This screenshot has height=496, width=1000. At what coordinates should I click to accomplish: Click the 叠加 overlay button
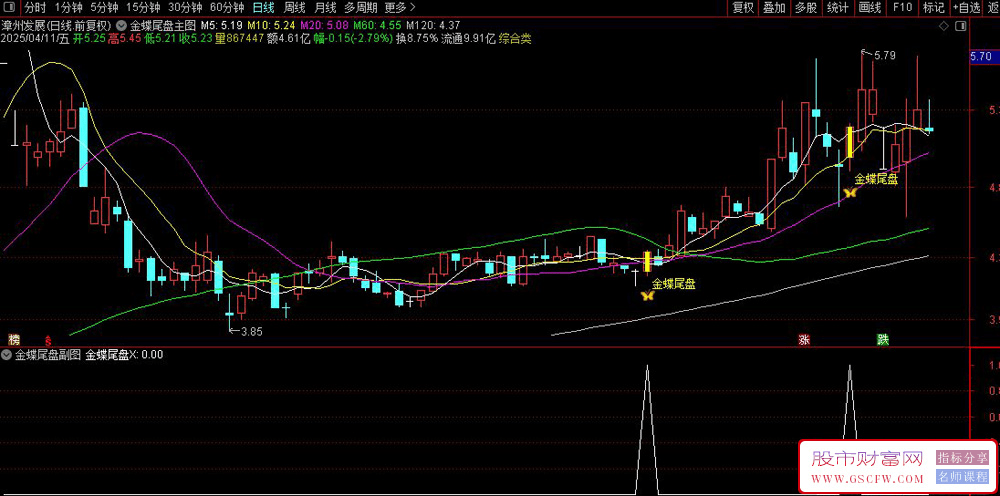click(x=774, y=8)
